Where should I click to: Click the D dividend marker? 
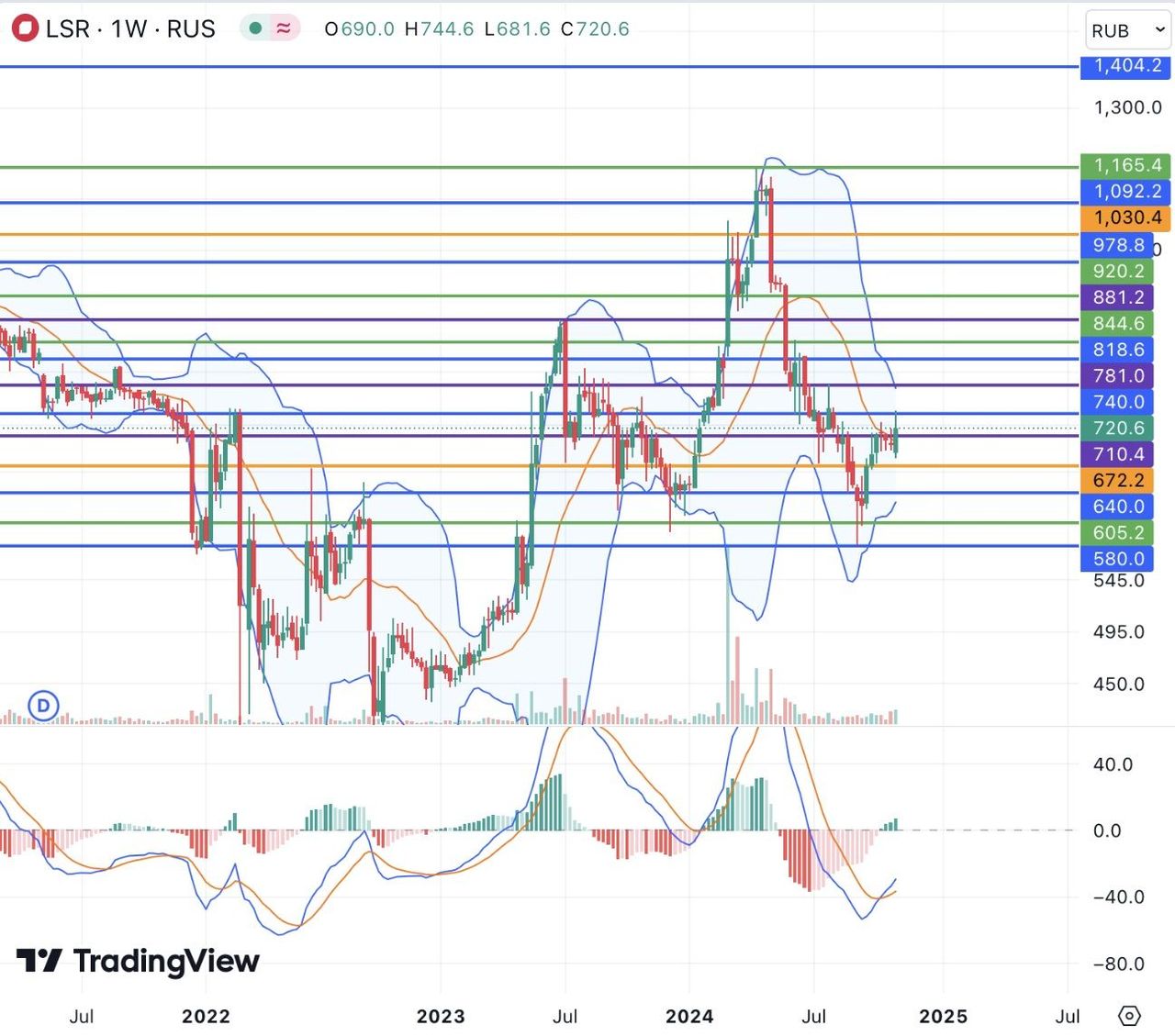click(43, 706)
